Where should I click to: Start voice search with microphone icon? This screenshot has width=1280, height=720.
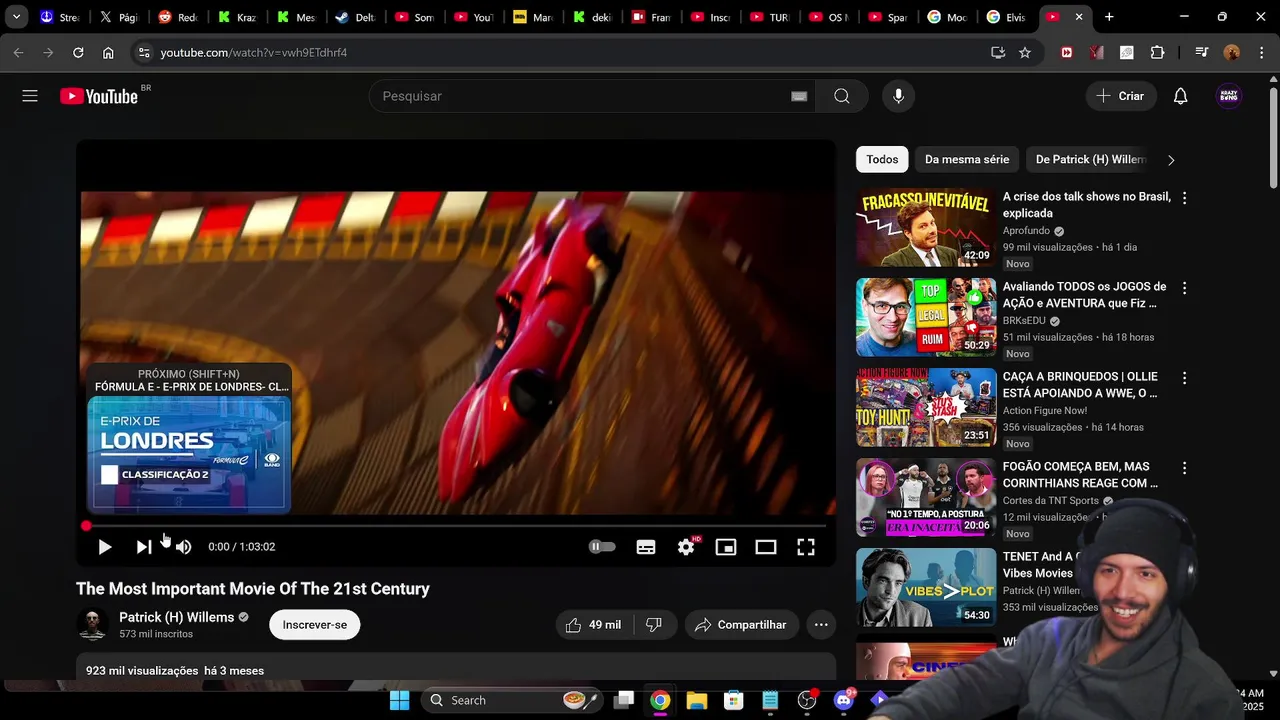[898, 96]
